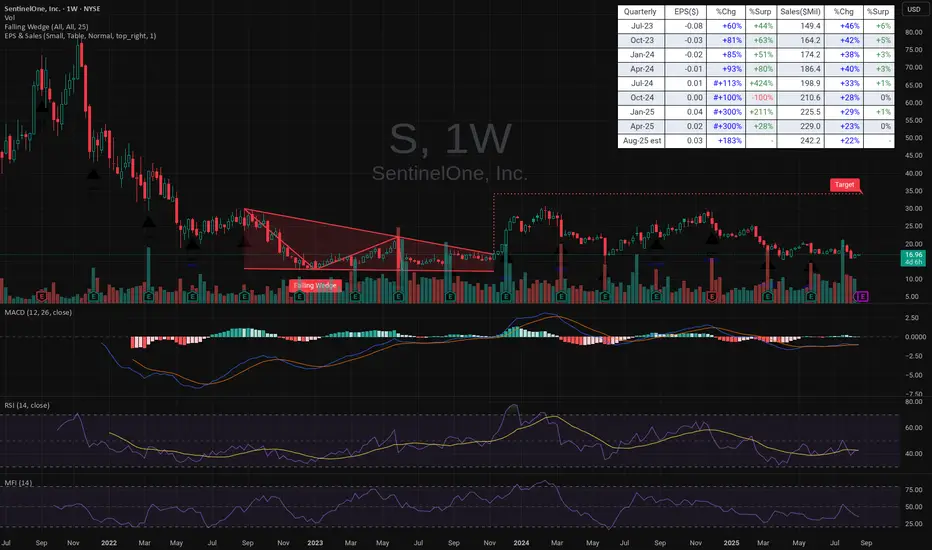
Task: Click the SentinelOne, Inc. symbol title
Action: coord(52,9)
